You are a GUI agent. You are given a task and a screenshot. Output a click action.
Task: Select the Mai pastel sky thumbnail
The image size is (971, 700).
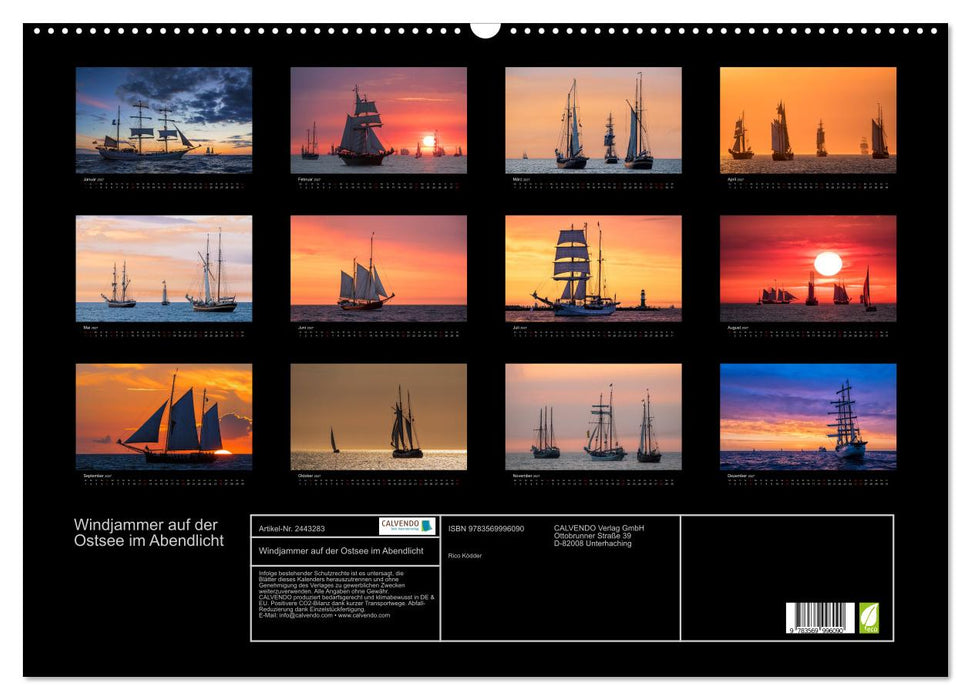click(x=163, y=268)
